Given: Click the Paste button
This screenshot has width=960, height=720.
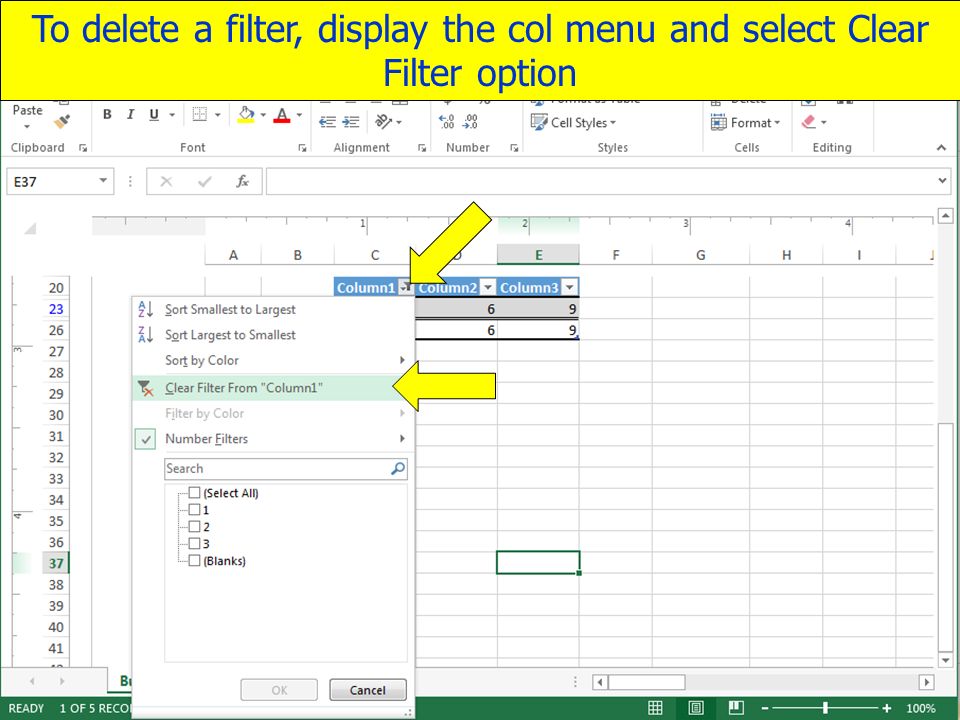Looking at the screenshot, I should (x=28, y=110).
